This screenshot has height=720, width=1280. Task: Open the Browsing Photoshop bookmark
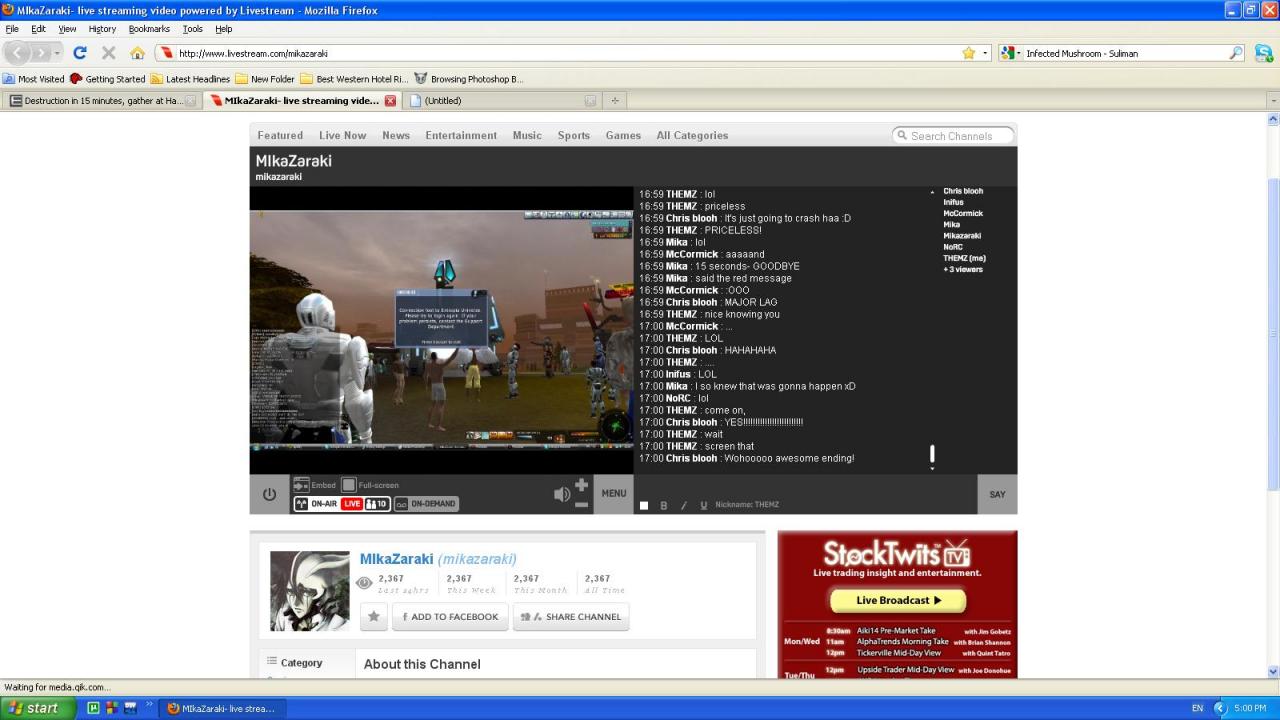468,79
